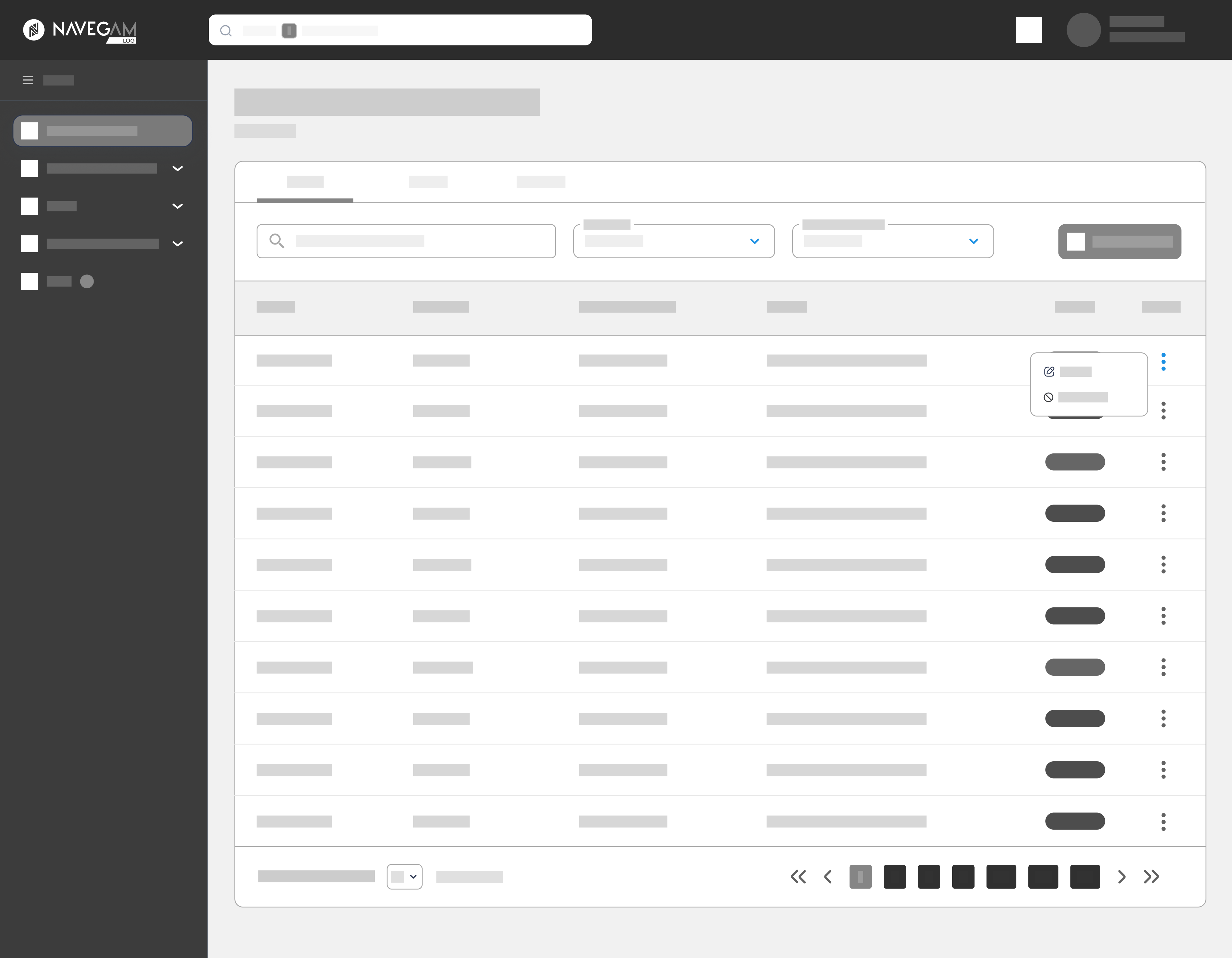Click the Navegam LOG logo
The height and width of the screenshot is (958, 1232).
79,31
